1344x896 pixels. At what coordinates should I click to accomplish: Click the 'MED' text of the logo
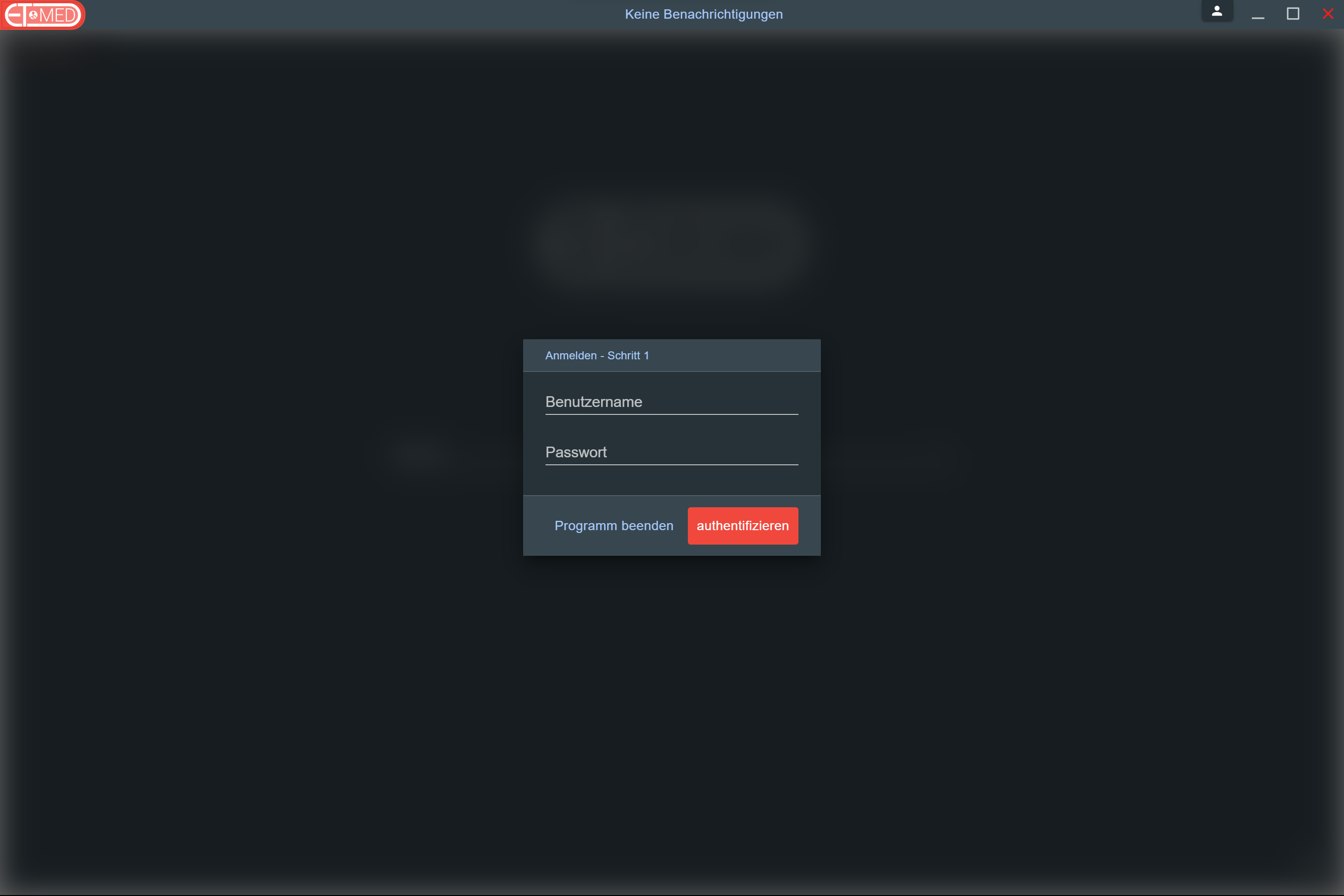click(x=58, y=15)
